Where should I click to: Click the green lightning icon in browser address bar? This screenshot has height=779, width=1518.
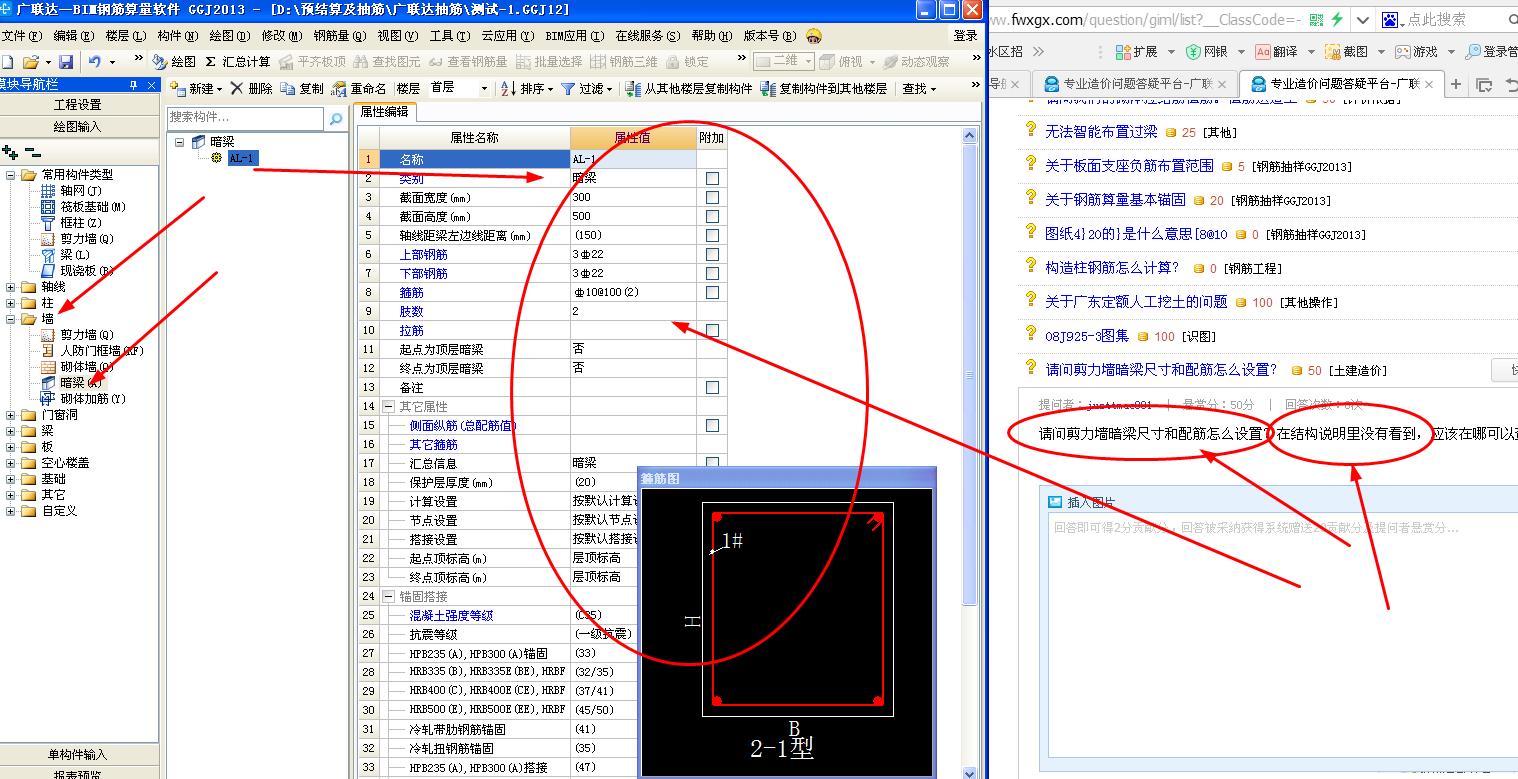[1336, 19]
